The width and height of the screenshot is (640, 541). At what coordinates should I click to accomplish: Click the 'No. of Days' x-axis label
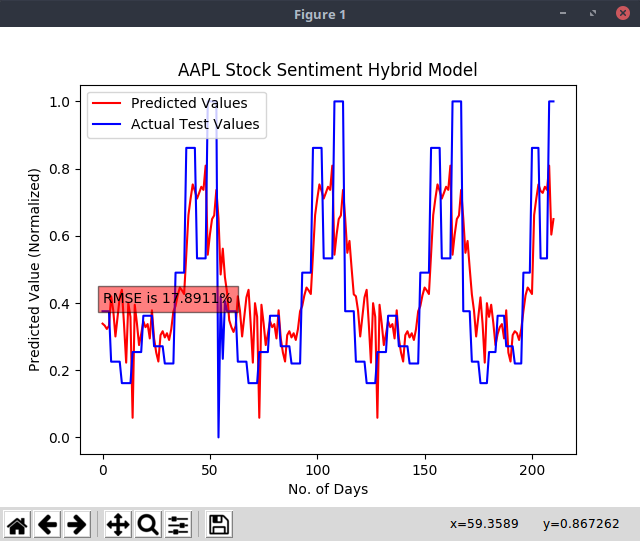pos(328,489)
